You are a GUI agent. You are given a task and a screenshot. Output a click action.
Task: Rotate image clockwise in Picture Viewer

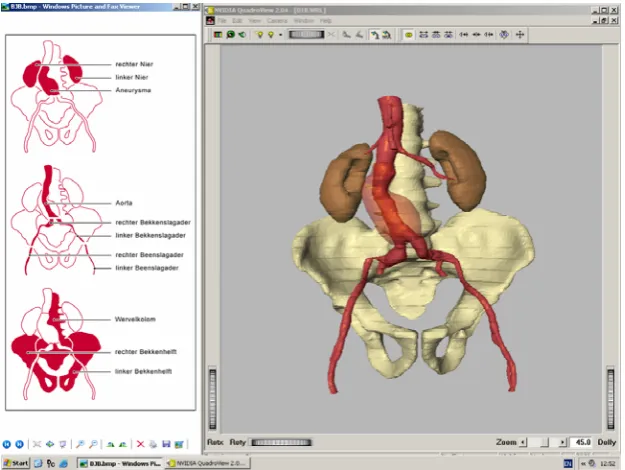(110, 444)
